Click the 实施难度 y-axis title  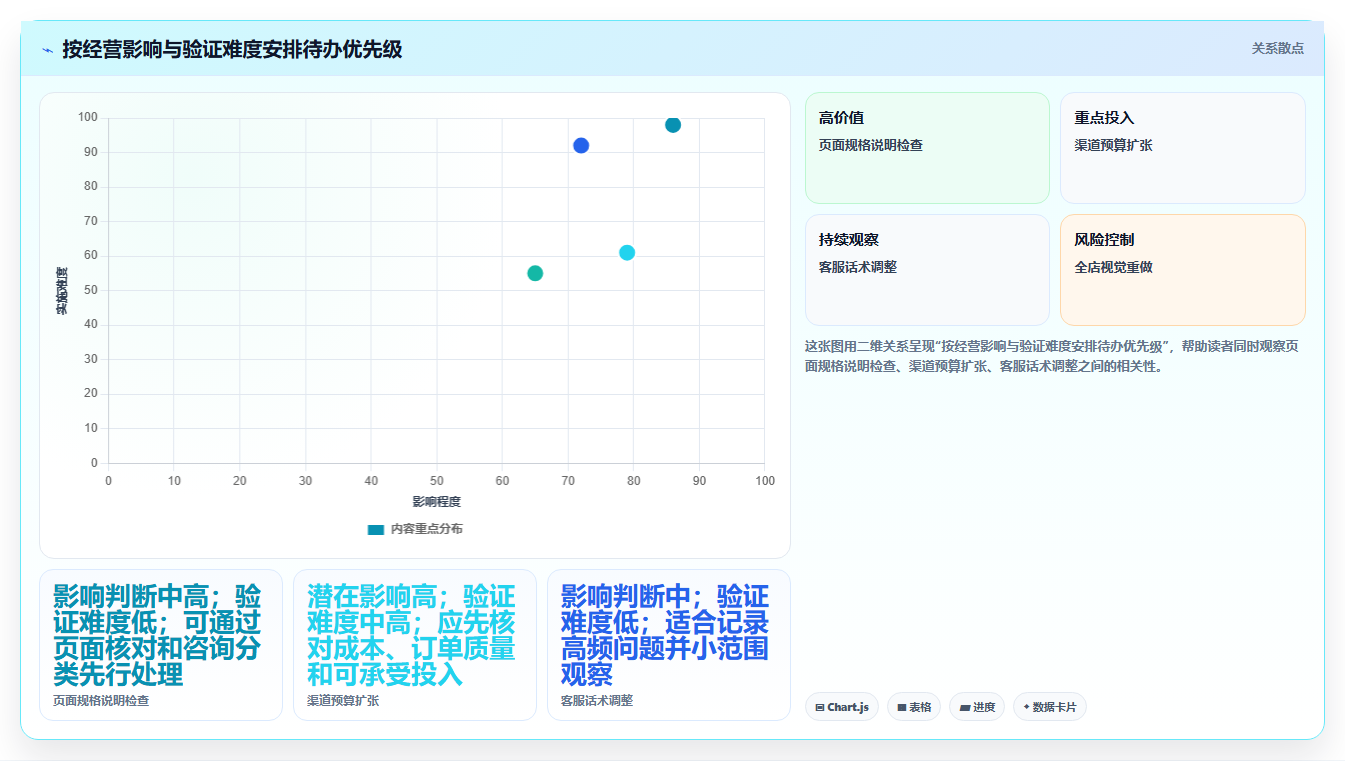coord(61,291)
